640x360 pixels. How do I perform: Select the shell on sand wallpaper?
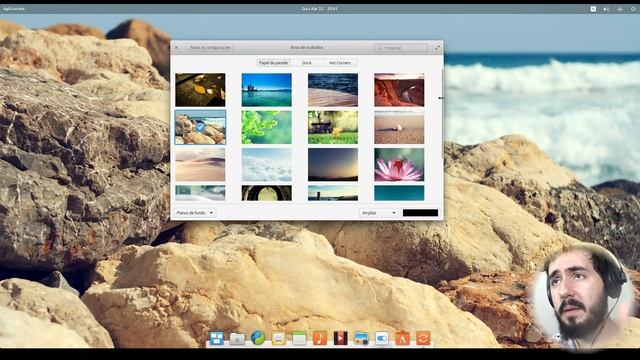coord(399,127)
